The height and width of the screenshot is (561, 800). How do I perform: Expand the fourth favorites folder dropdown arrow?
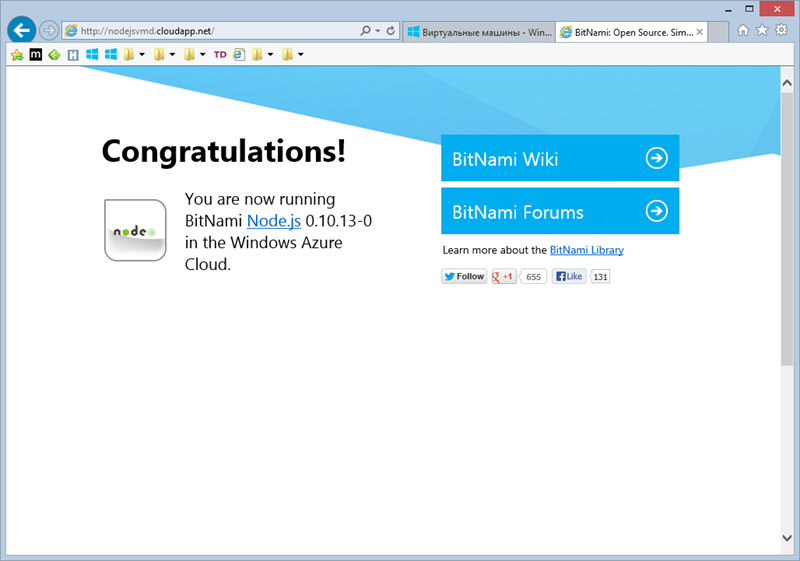pyautogui.click(x=270, y=55)
